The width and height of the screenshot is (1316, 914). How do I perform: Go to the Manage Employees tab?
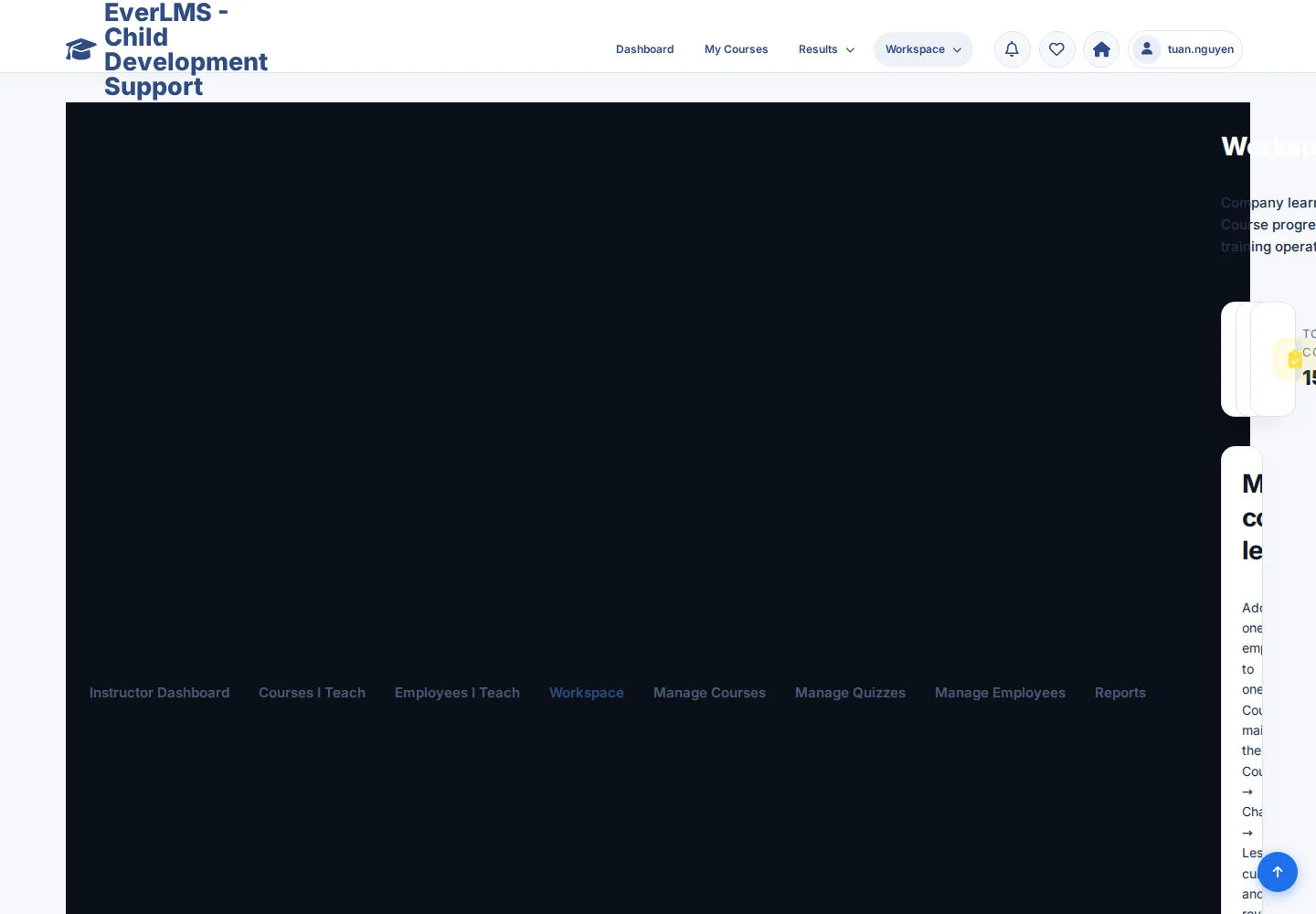(1000, 693)
